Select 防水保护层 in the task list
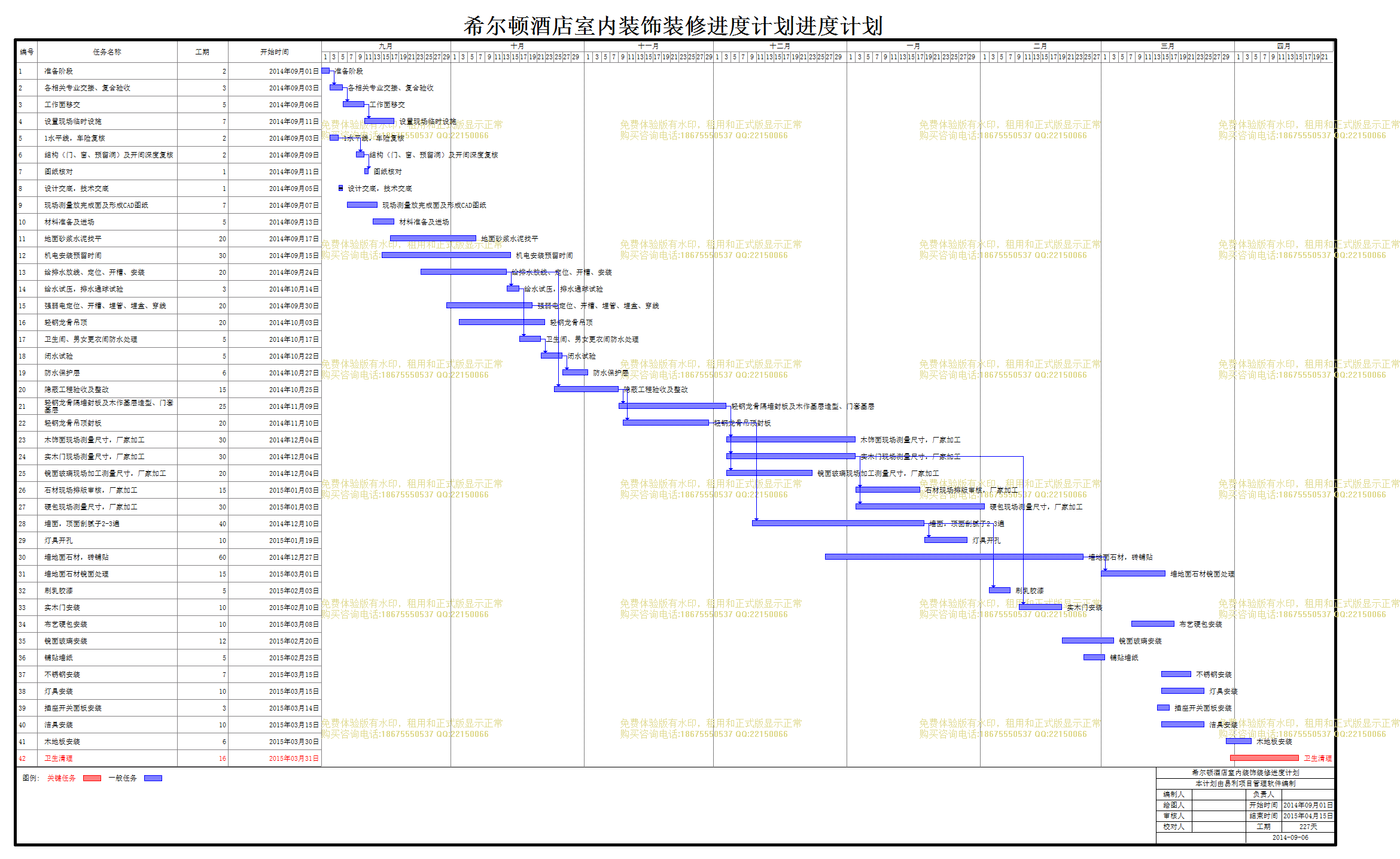1400x859 pixels. pyautogui.click(x=62, y=373)
